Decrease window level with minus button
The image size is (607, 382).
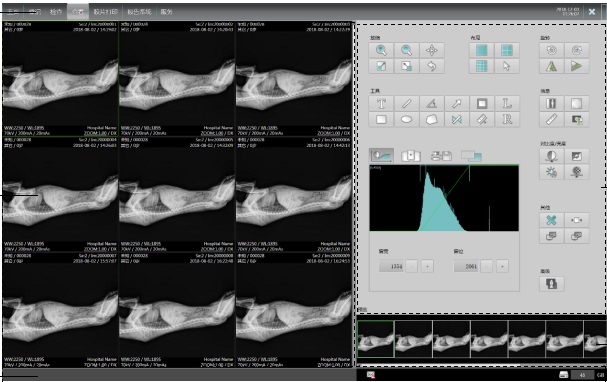click(487, 266)
